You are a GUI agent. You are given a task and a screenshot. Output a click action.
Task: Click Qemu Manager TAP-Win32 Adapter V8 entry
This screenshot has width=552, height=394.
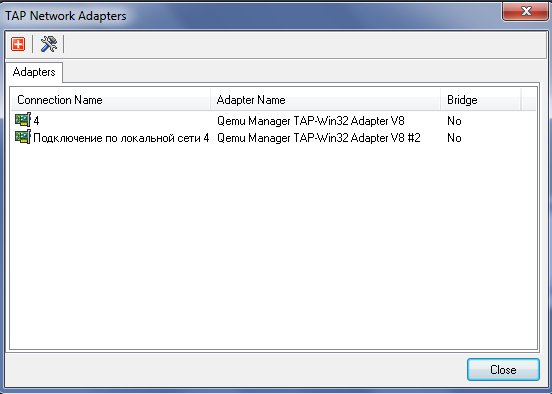click(310, 121)
